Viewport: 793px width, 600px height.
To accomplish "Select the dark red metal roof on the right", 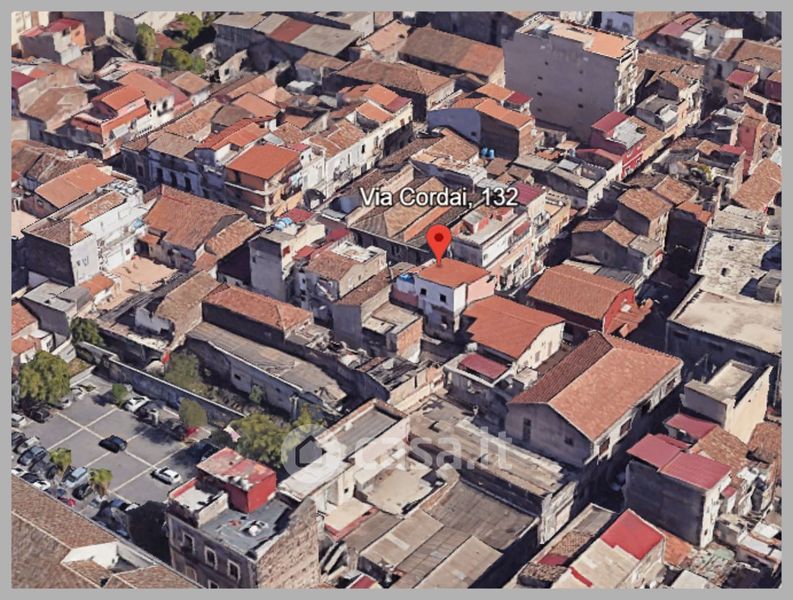I will click(680, 460).
